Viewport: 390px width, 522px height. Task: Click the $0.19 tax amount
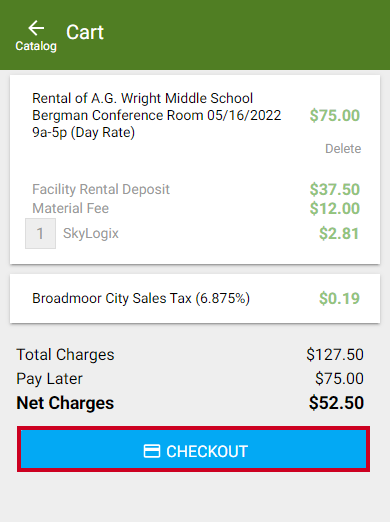pos(339,298)
